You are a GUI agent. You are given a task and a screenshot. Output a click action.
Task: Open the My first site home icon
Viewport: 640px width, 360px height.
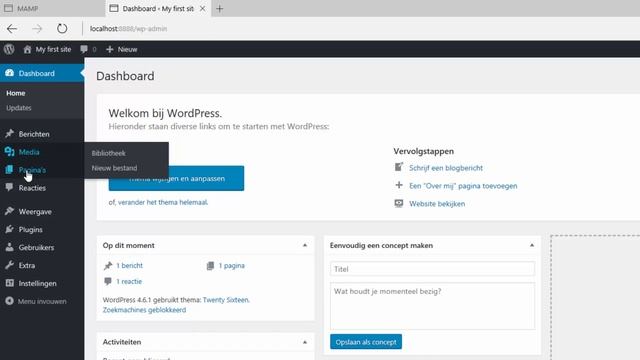click(27, 49)
